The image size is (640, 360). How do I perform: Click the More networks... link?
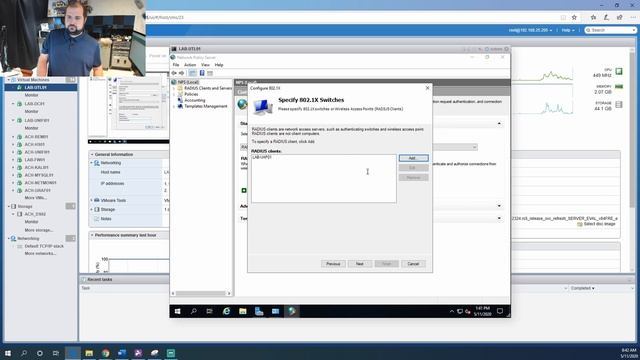coord(40,253)
